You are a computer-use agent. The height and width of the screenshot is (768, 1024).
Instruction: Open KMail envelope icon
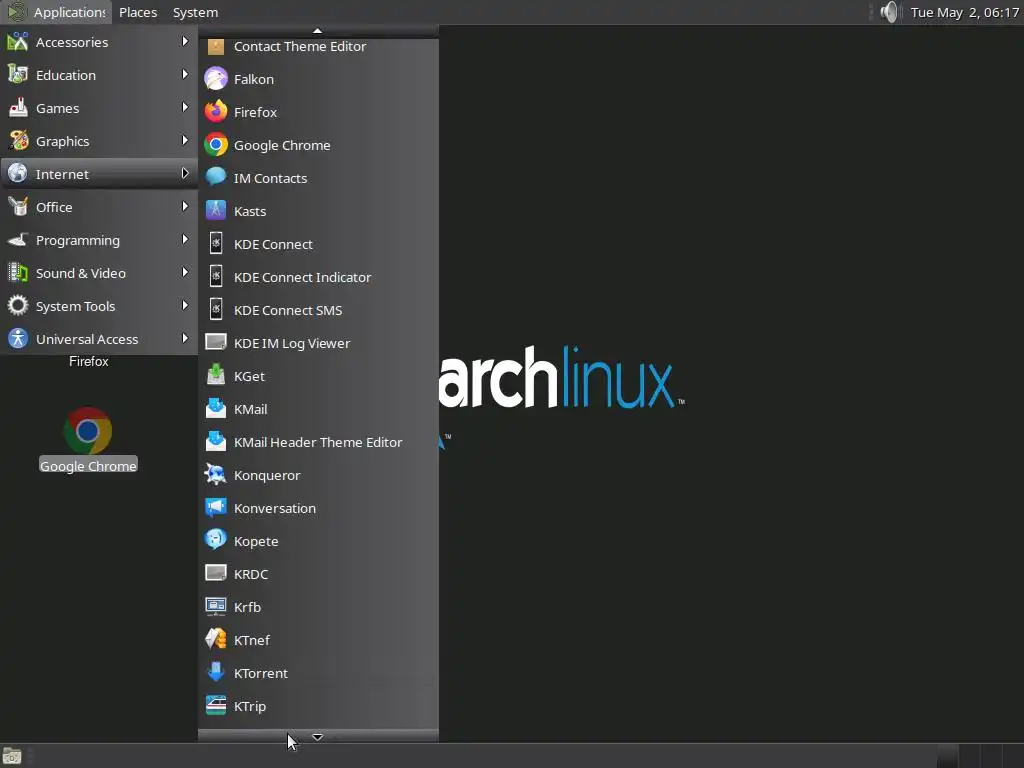216,409
